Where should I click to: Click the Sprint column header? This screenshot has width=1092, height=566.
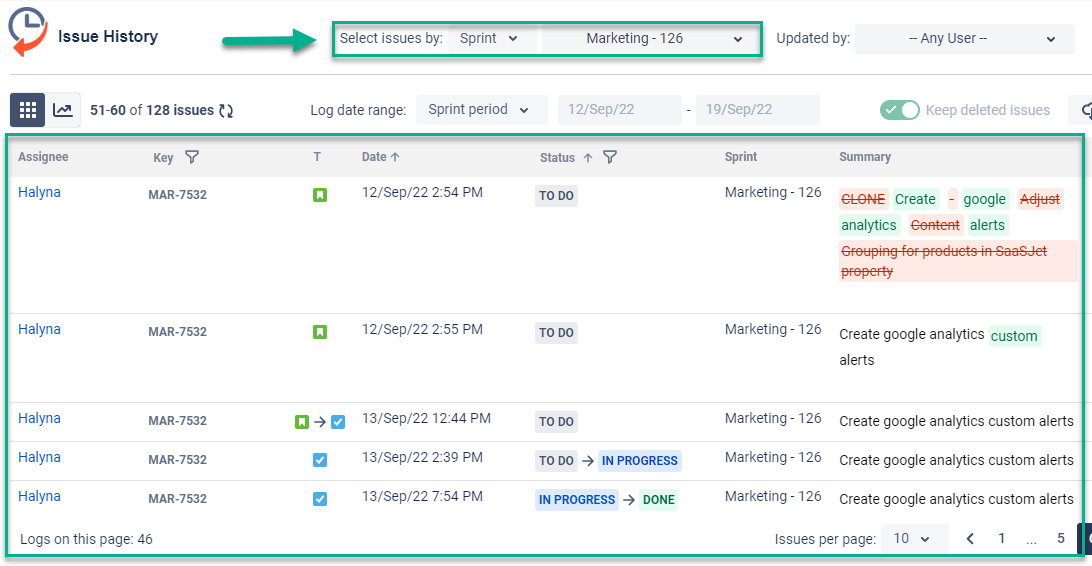pyautogui.click(x=740, y=157)
